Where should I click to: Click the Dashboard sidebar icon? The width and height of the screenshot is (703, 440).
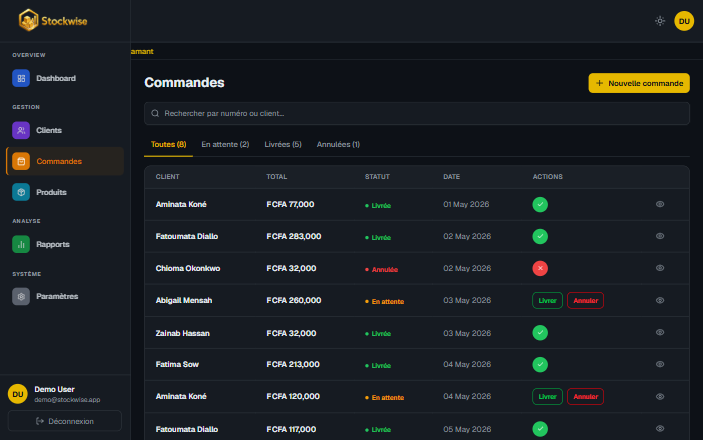click(x=21, y=78)
